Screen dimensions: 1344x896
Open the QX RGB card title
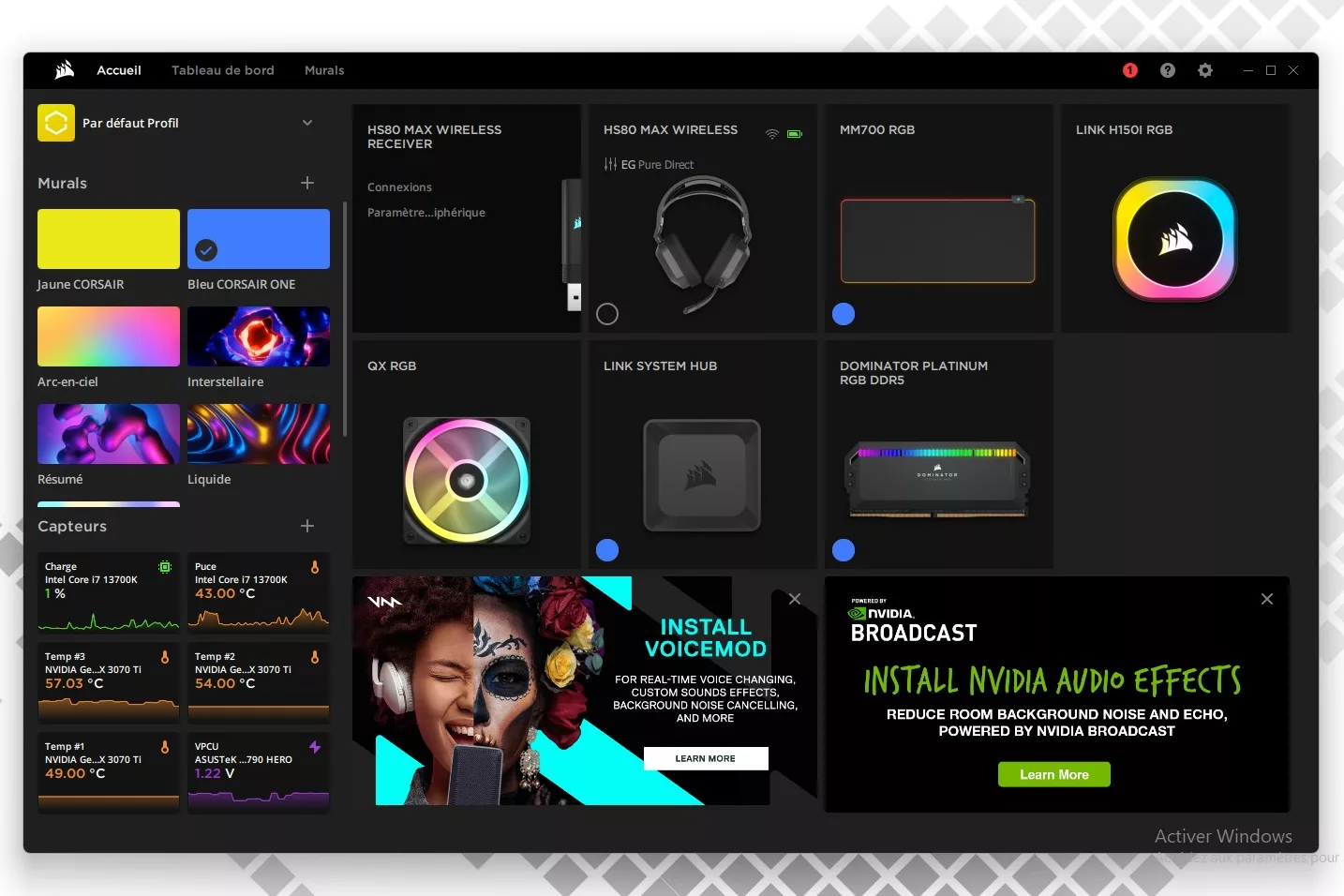[392, 366]
